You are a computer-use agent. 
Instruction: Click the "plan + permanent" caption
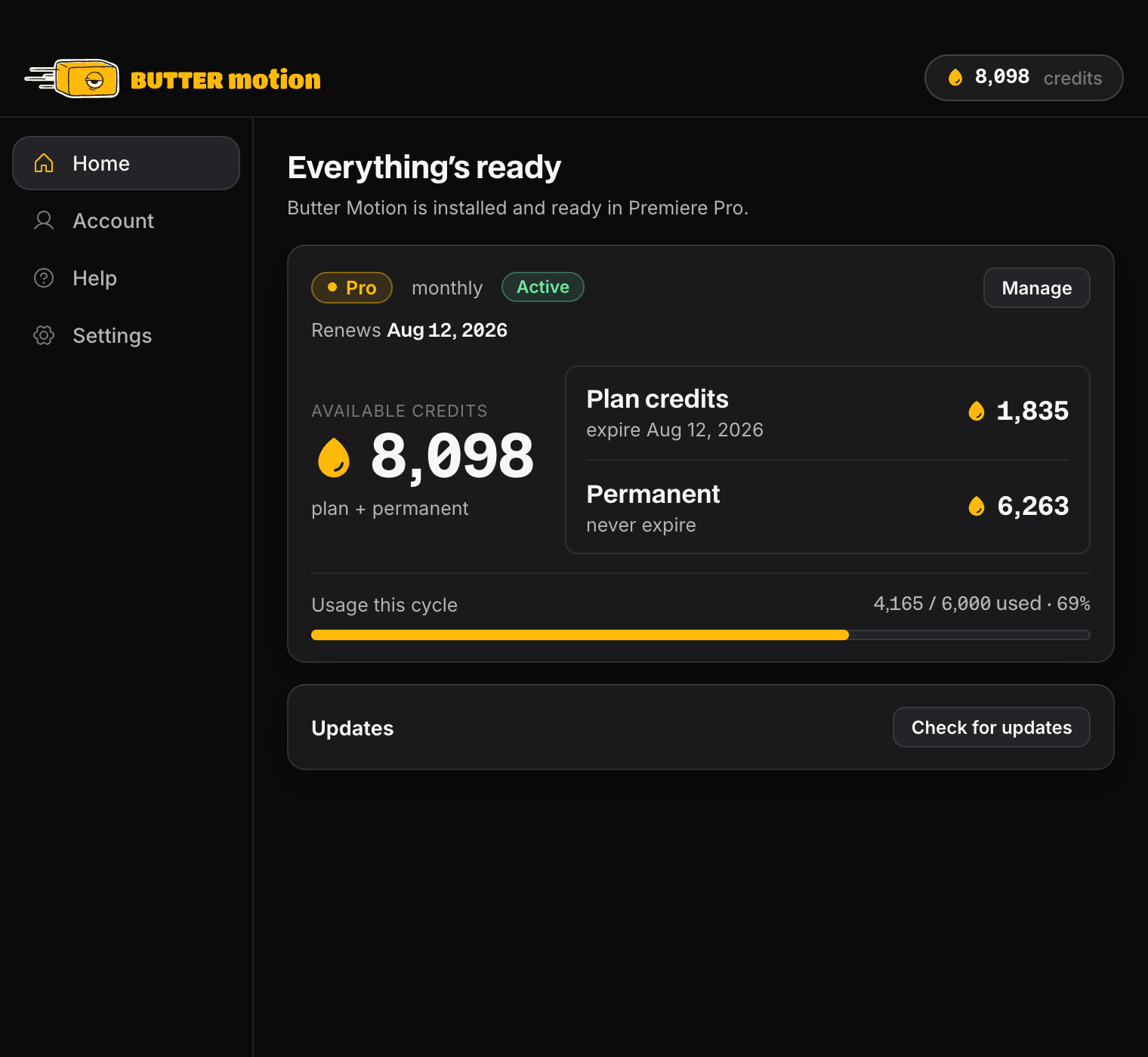390,508
